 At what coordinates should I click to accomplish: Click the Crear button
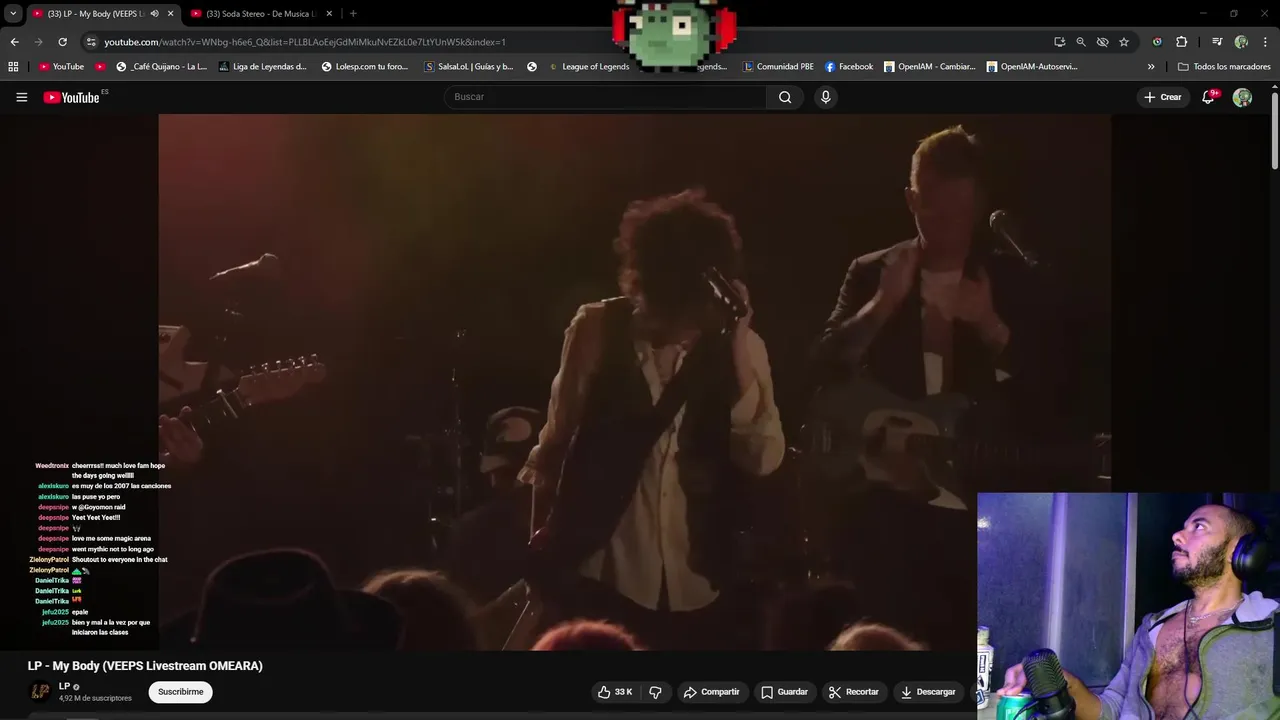(x=1163, y=97)
